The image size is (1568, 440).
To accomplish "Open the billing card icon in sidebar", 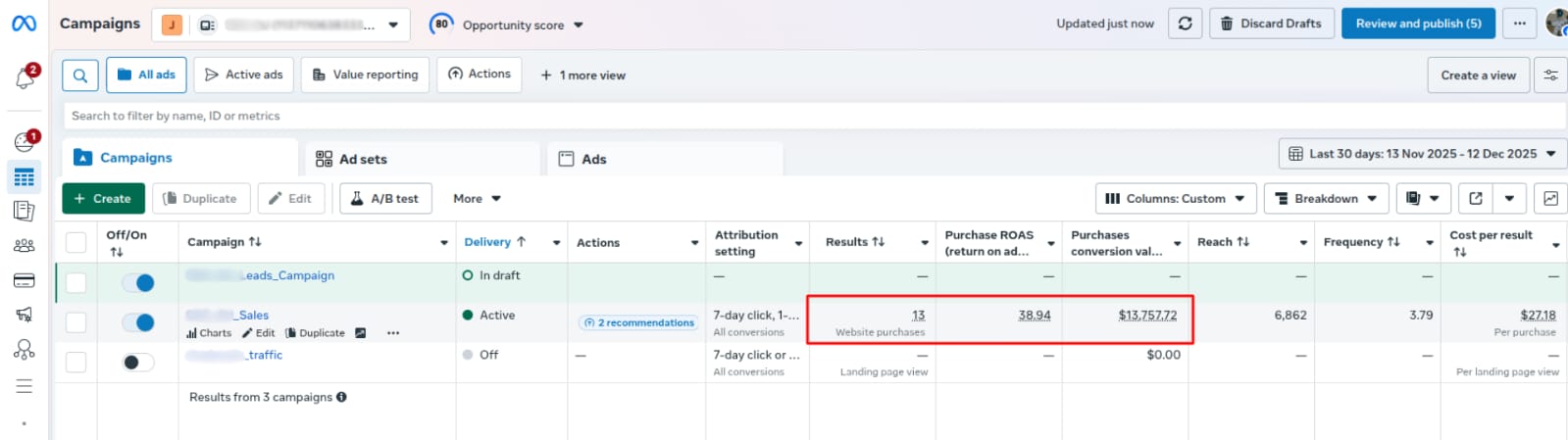I will 25,280.
